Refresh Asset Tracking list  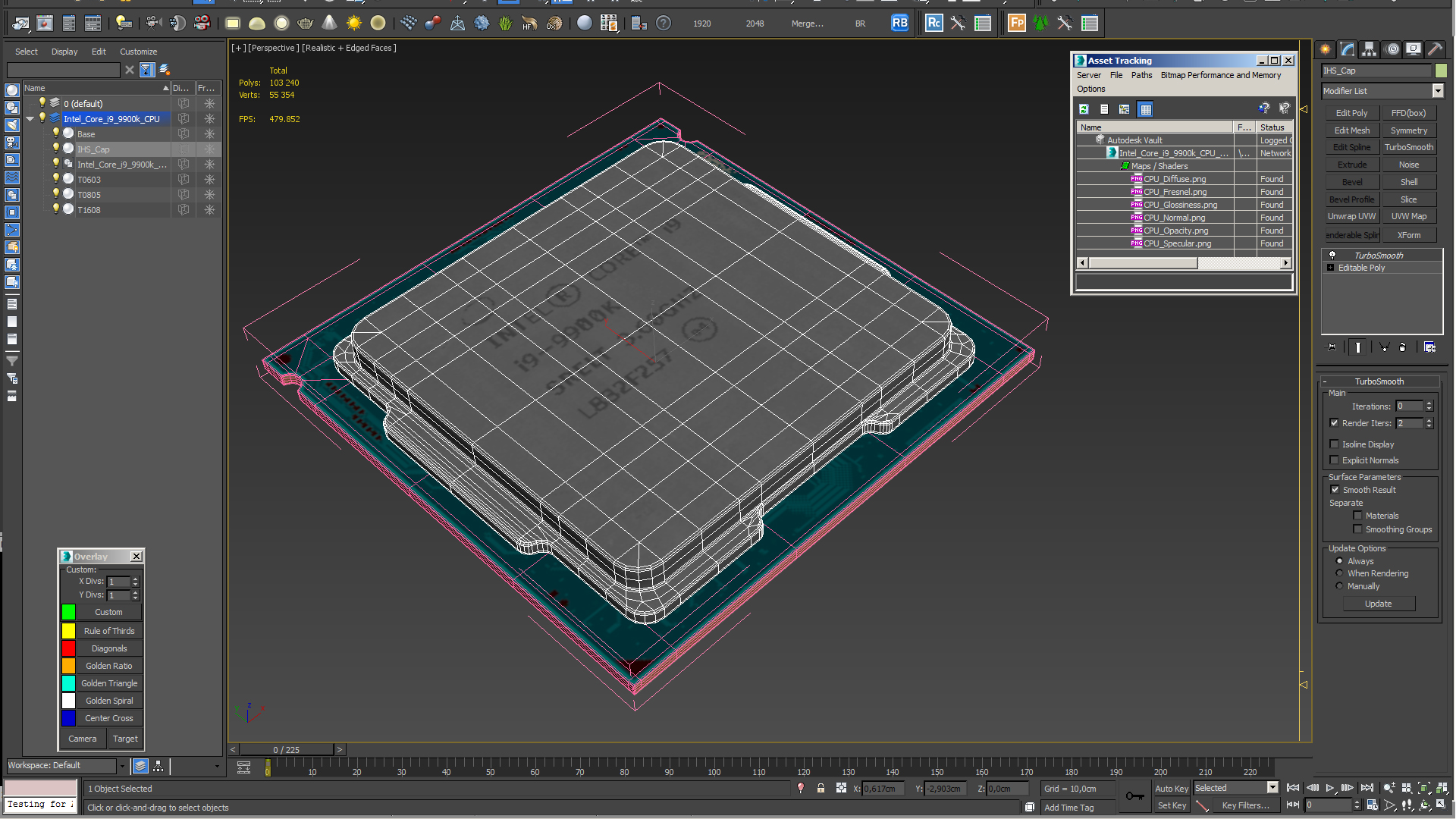pos(1084,109)
